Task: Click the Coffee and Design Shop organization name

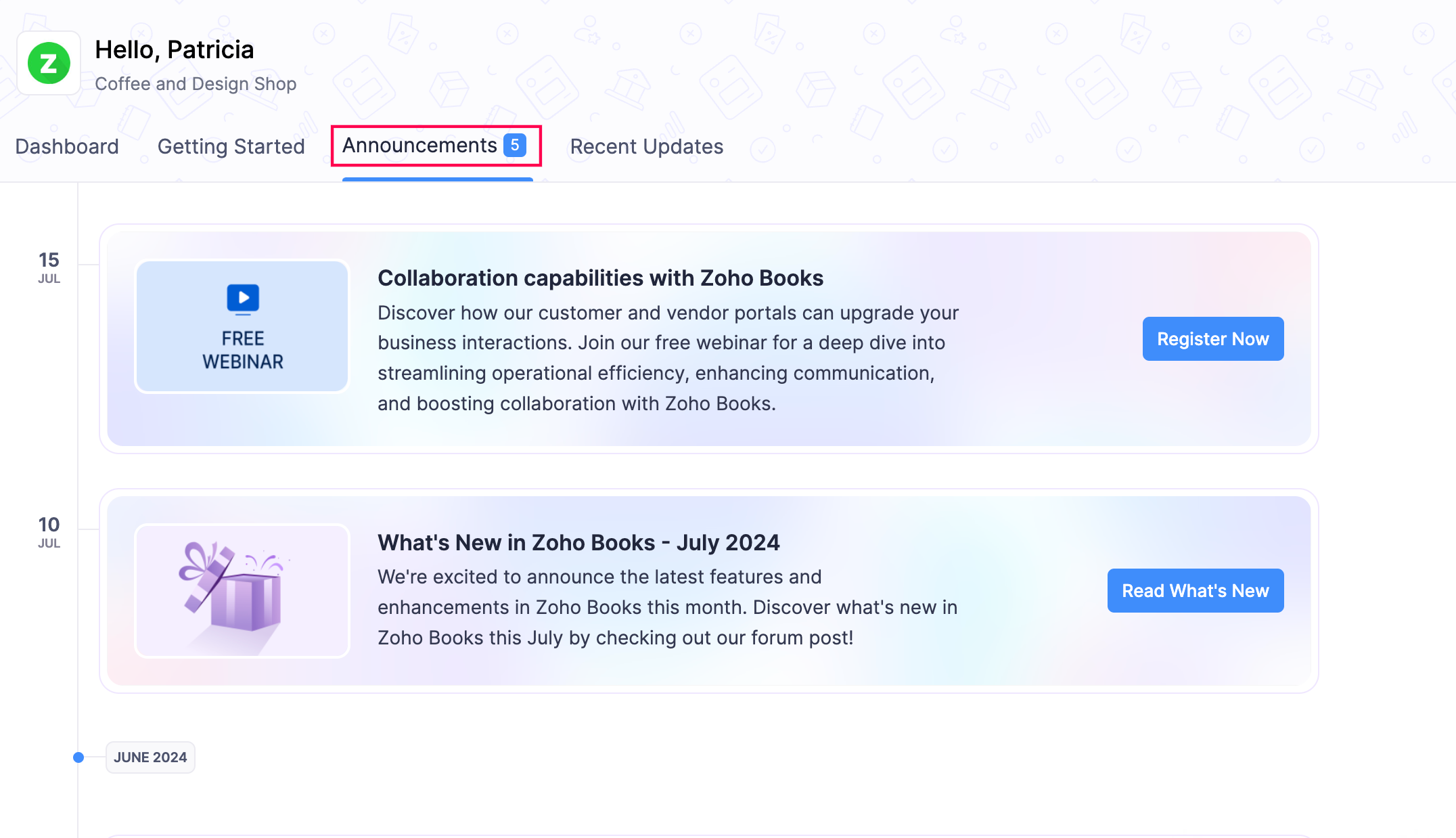Action: (x=196, y=83)
